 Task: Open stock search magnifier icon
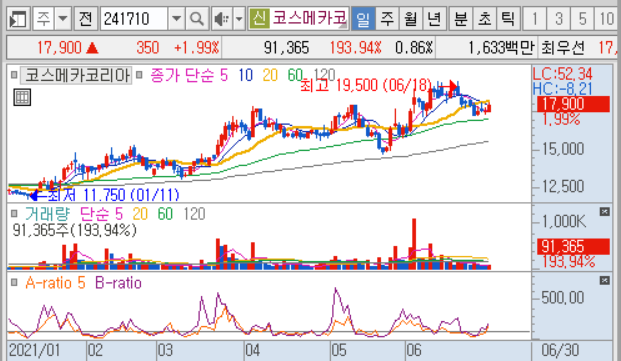[197, 19]
